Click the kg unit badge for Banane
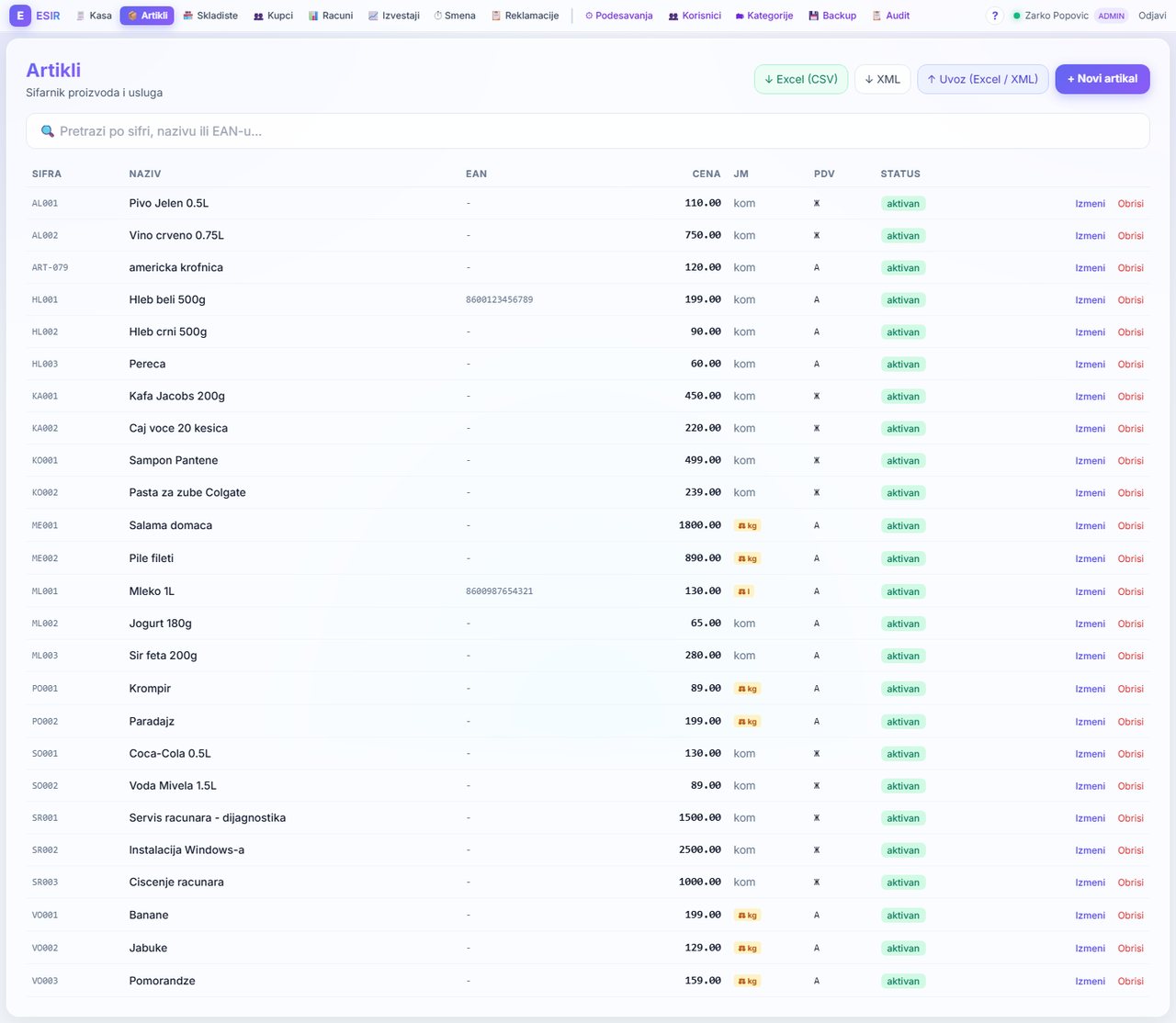1176x1023 pixels. point(747,916)
